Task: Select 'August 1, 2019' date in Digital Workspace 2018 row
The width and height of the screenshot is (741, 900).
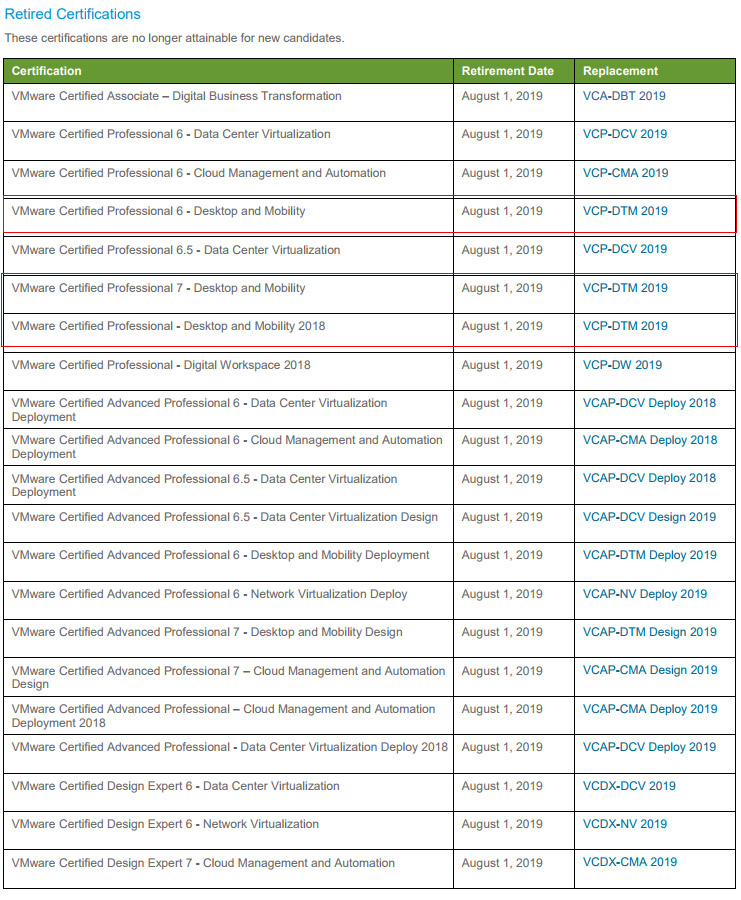Action: 502,364
